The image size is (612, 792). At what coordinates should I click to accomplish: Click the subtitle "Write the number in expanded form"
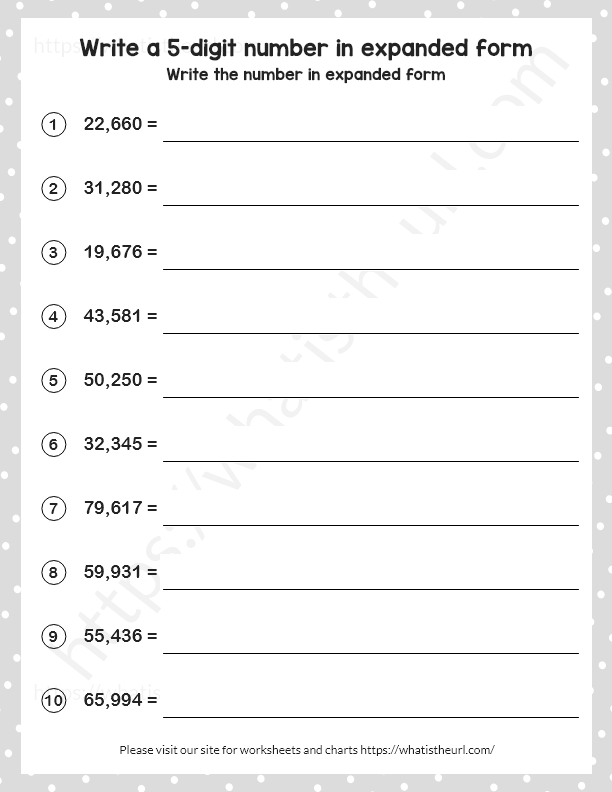click(x=305, y=75)
